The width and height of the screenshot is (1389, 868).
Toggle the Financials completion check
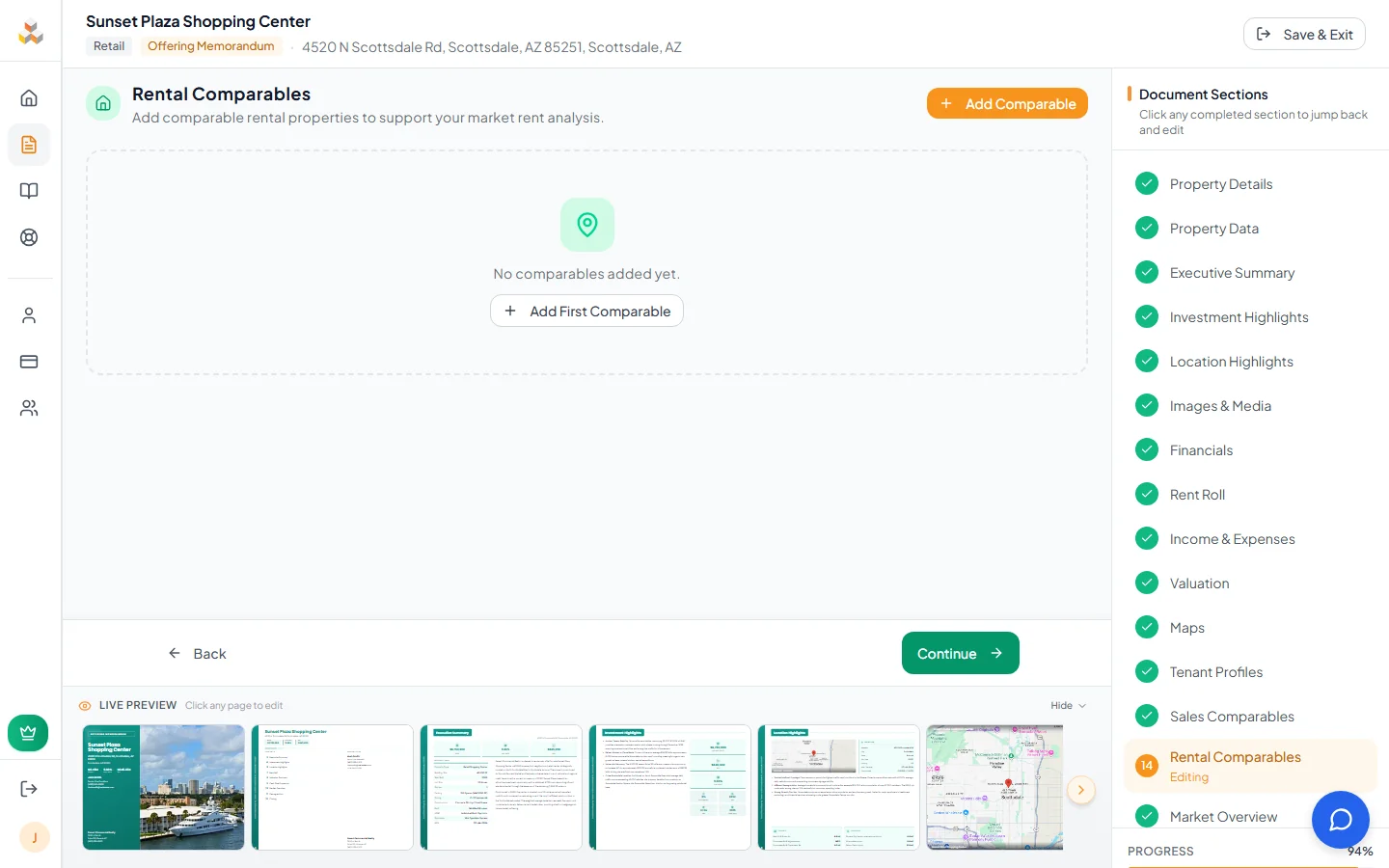click(x=1147, y=449)
